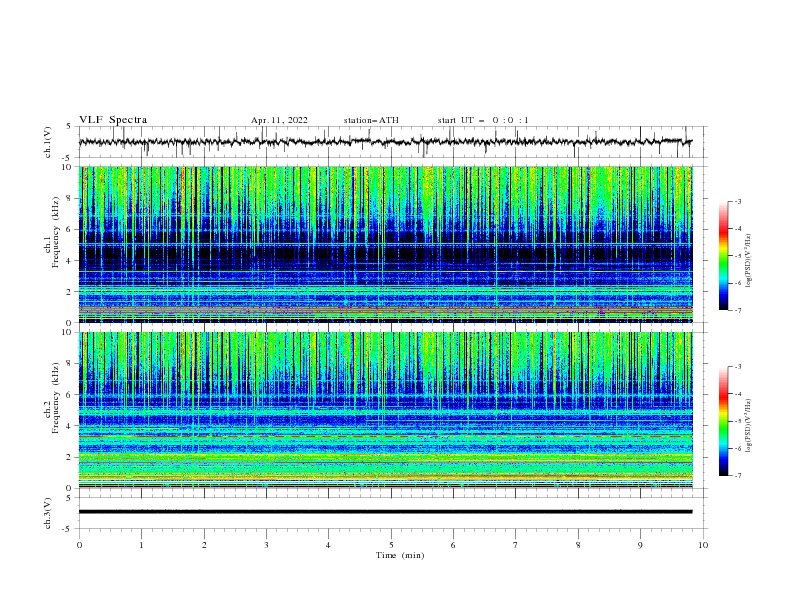The height and width of the screenshot is (612, 792).
Task: Click the ch.1(V) axis tick label "5"
Action: point(69,126)
